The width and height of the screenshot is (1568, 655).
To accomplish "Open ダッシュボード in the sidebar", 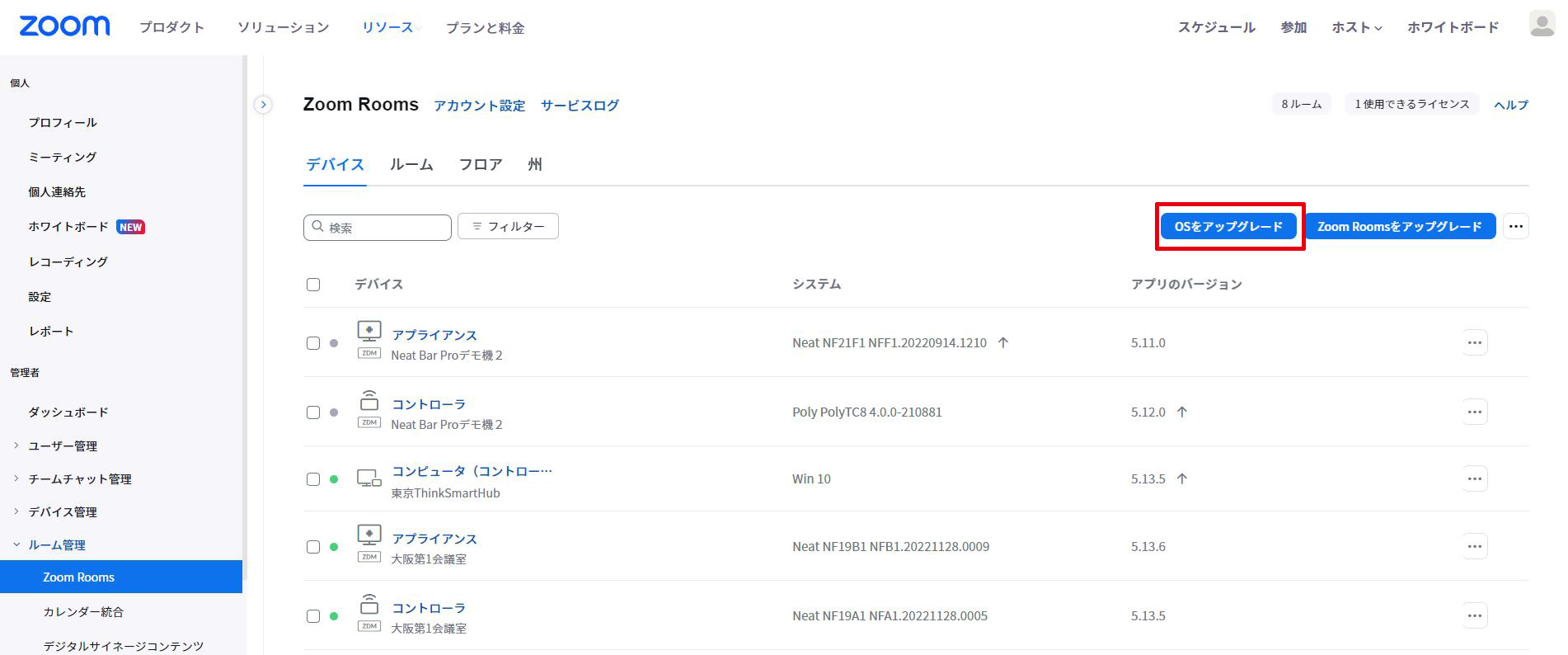I will (x=68, y=412).
